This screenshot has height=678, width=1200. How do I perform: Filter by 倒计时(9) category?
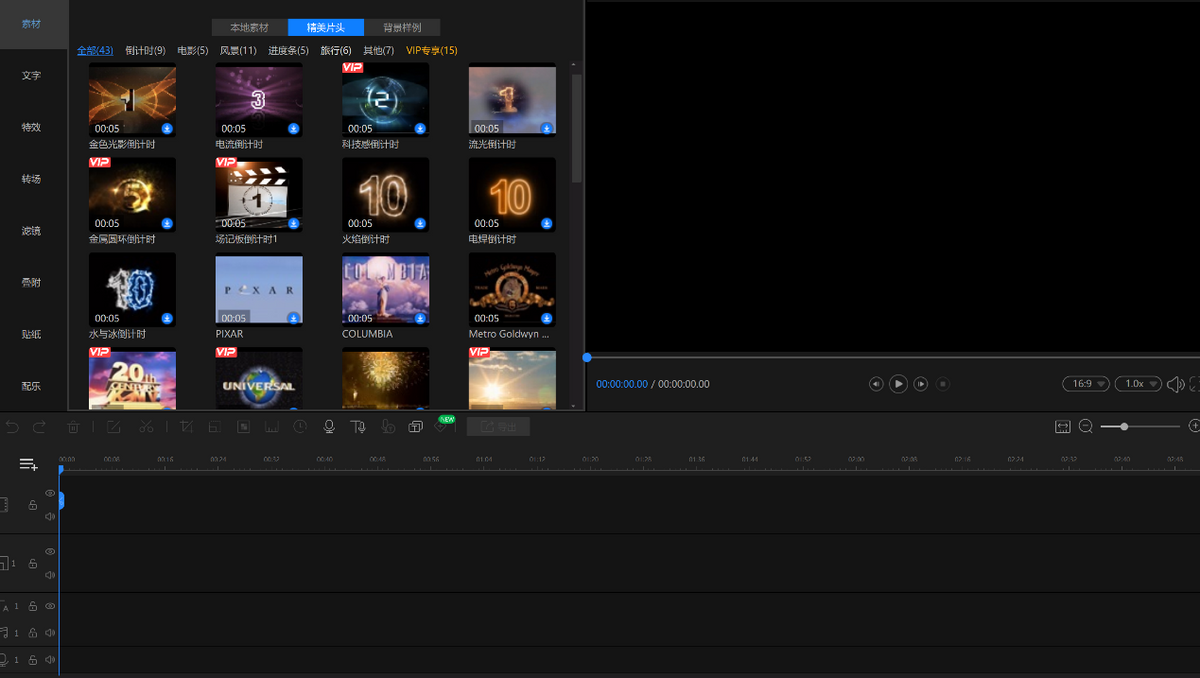(145, 50)
